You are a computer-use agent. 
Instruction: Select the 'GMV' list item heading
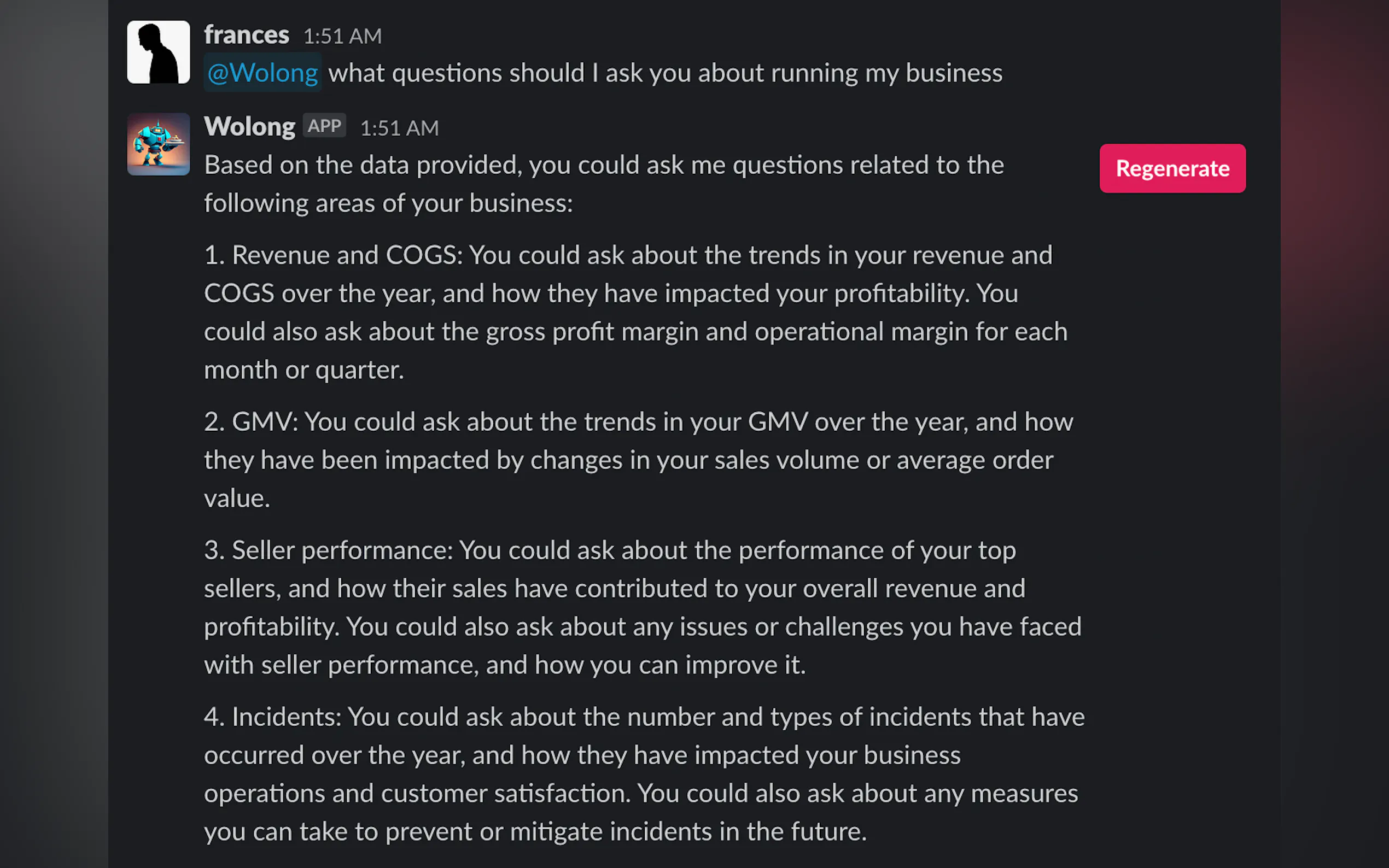(264, 422)
